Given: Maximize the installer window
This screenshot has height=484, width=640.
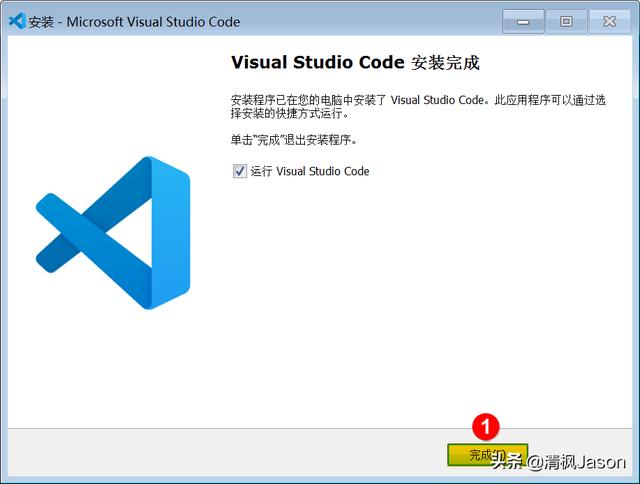Looking at the screenshot, I should click(566, 22).
